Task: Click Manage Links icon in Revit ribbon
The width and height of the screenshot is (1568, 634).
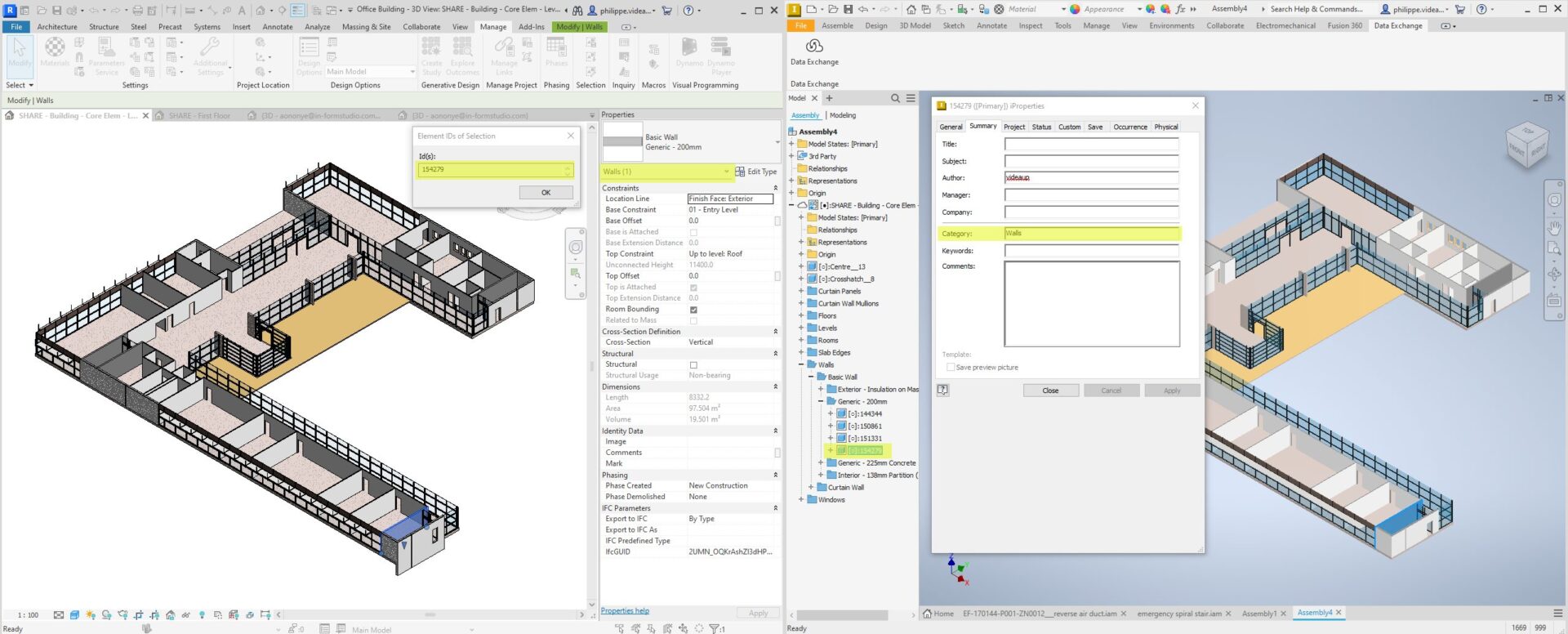Action: point(504,55)
